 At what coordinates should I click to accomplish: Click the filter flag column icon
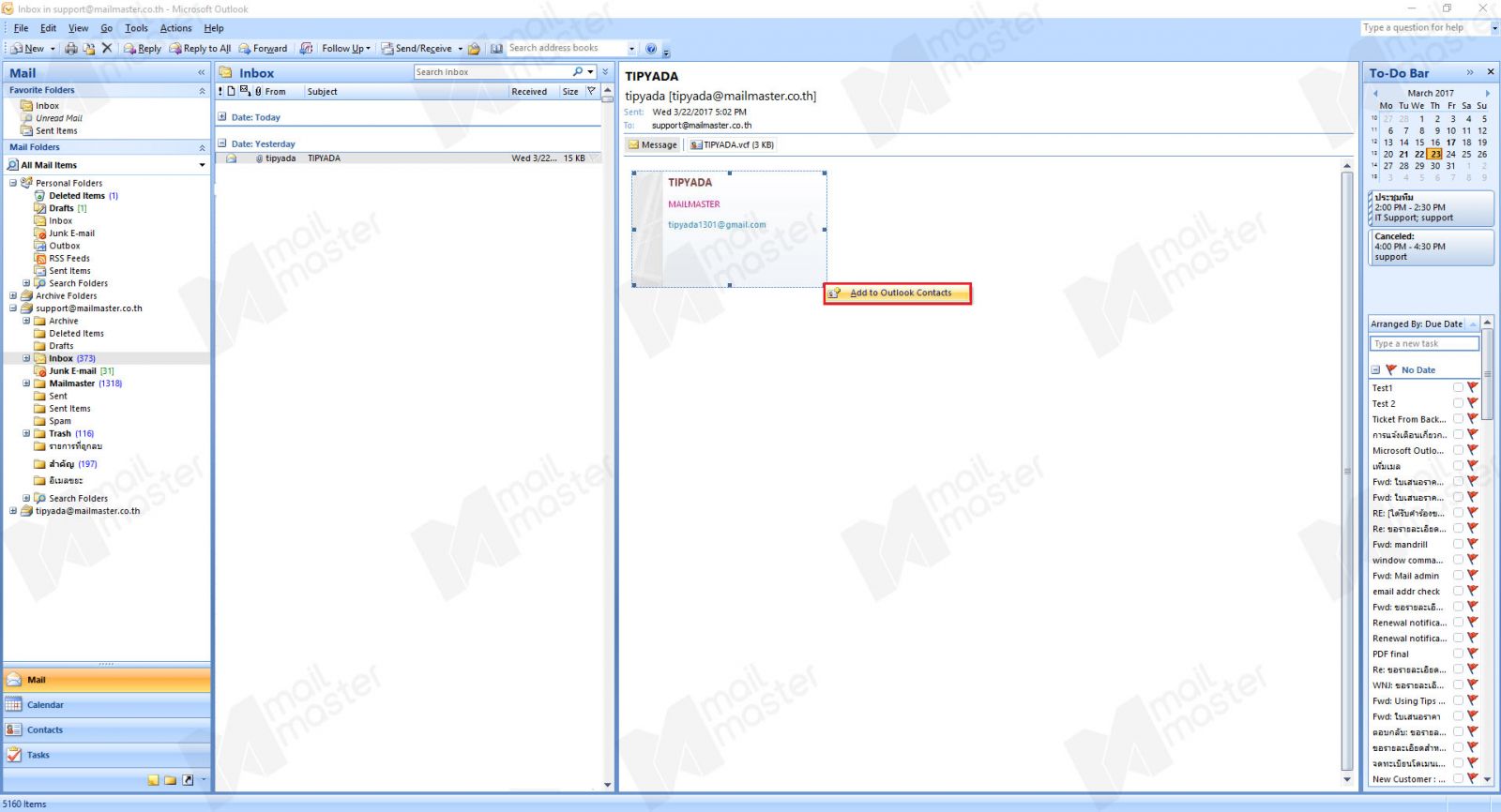pyautogui.click(x=591, y=92)
